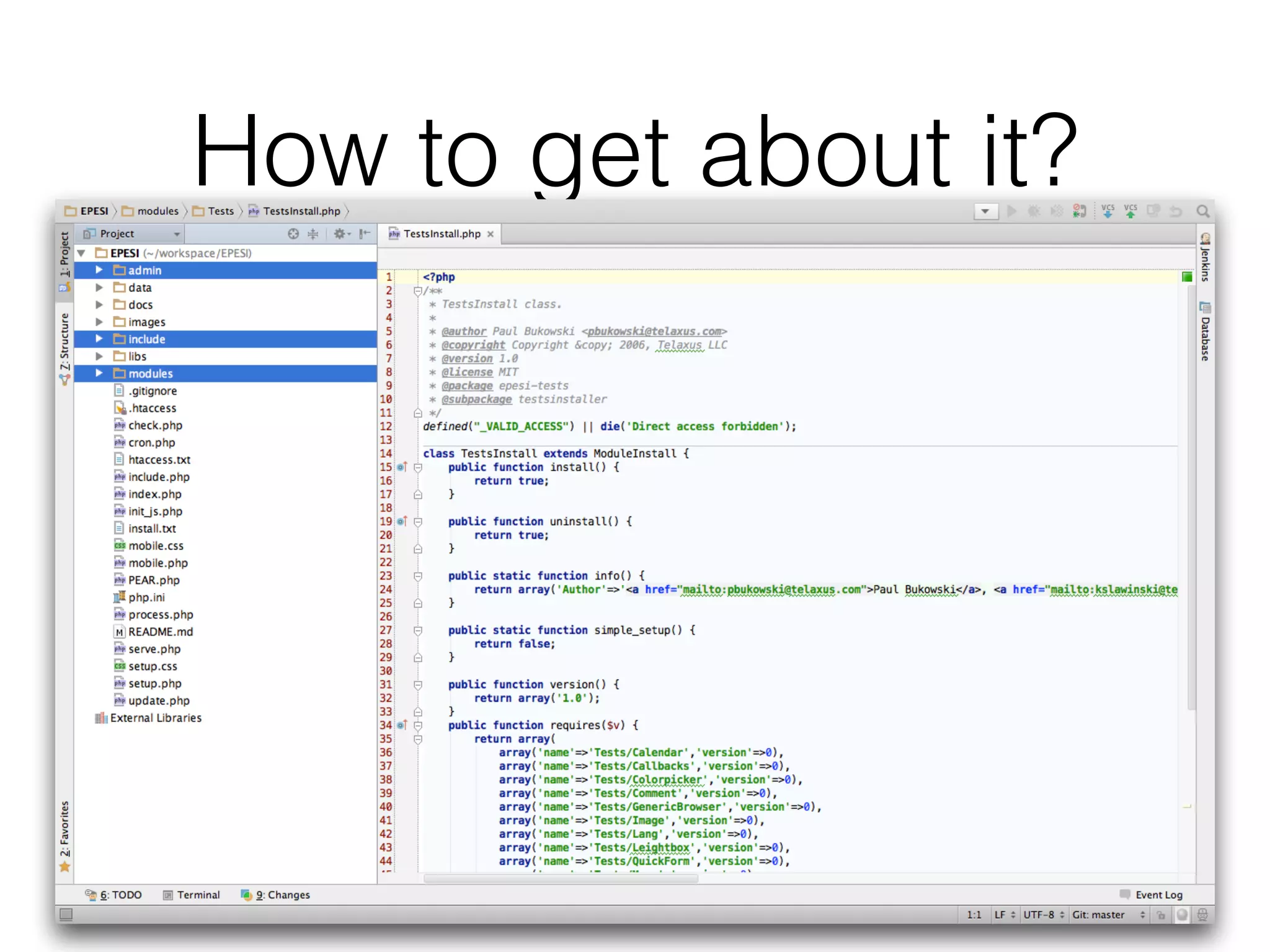1270x952 pixels.
Task: Expand the modules folder in project tree
Action: (99, 373)
